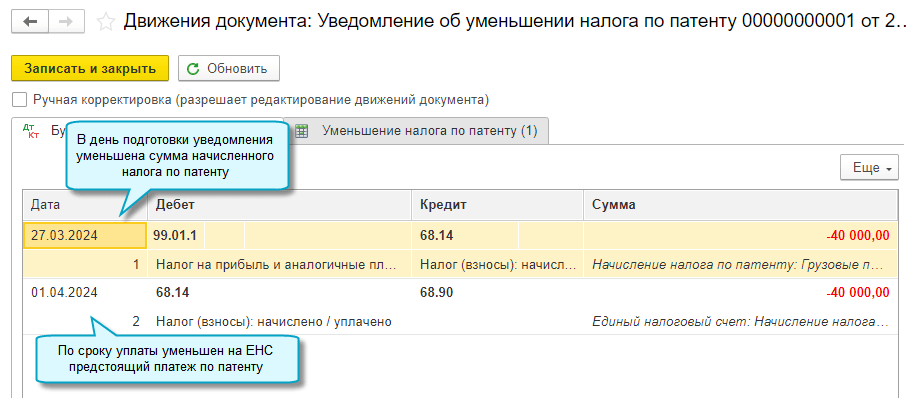906x398 pixels.
Task: Click the Дт/Кт accounting register tab icon
Action: point(31,131)
